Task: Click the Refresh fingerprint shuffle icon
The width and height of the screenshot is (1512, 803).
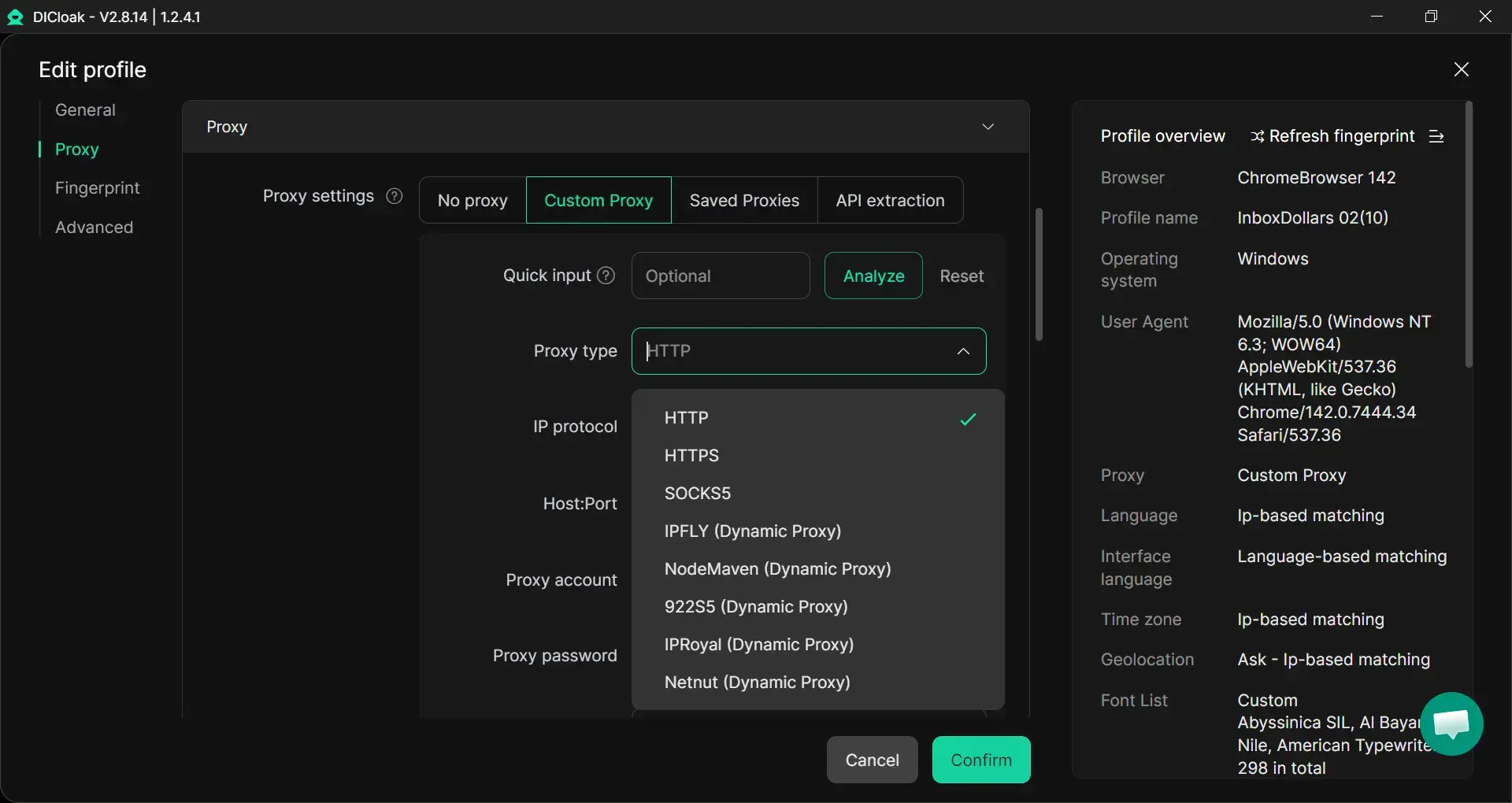Action: pos(1257,136)
